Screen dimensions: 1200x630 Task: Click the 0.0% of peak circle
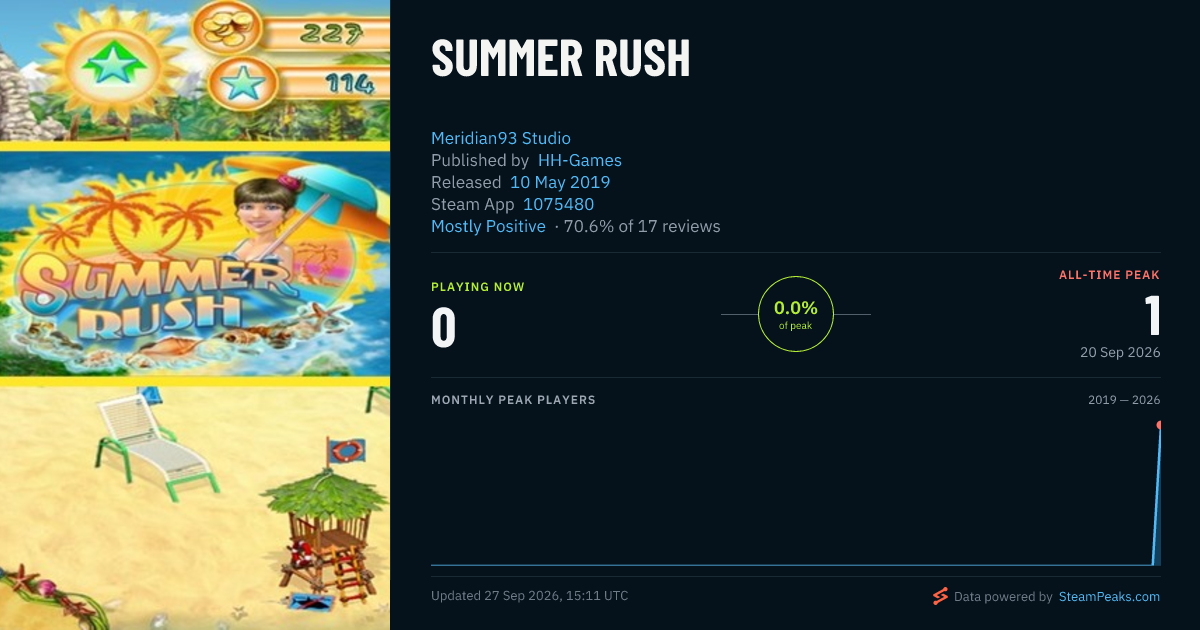(x=796, y=314)
